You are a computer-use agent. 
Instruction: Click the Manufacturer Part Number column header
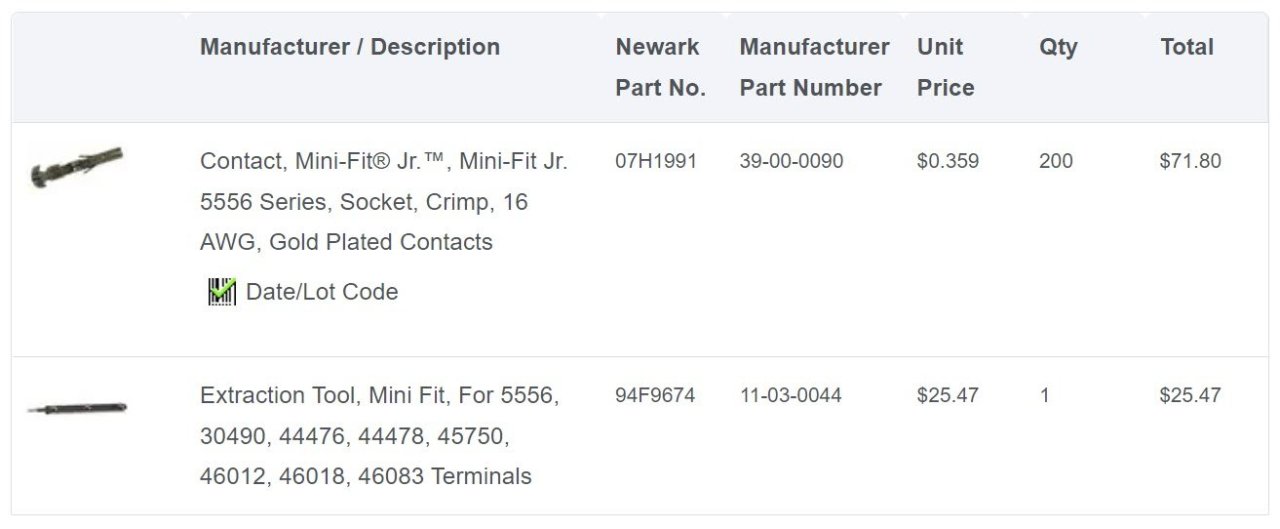coord(814,67)
